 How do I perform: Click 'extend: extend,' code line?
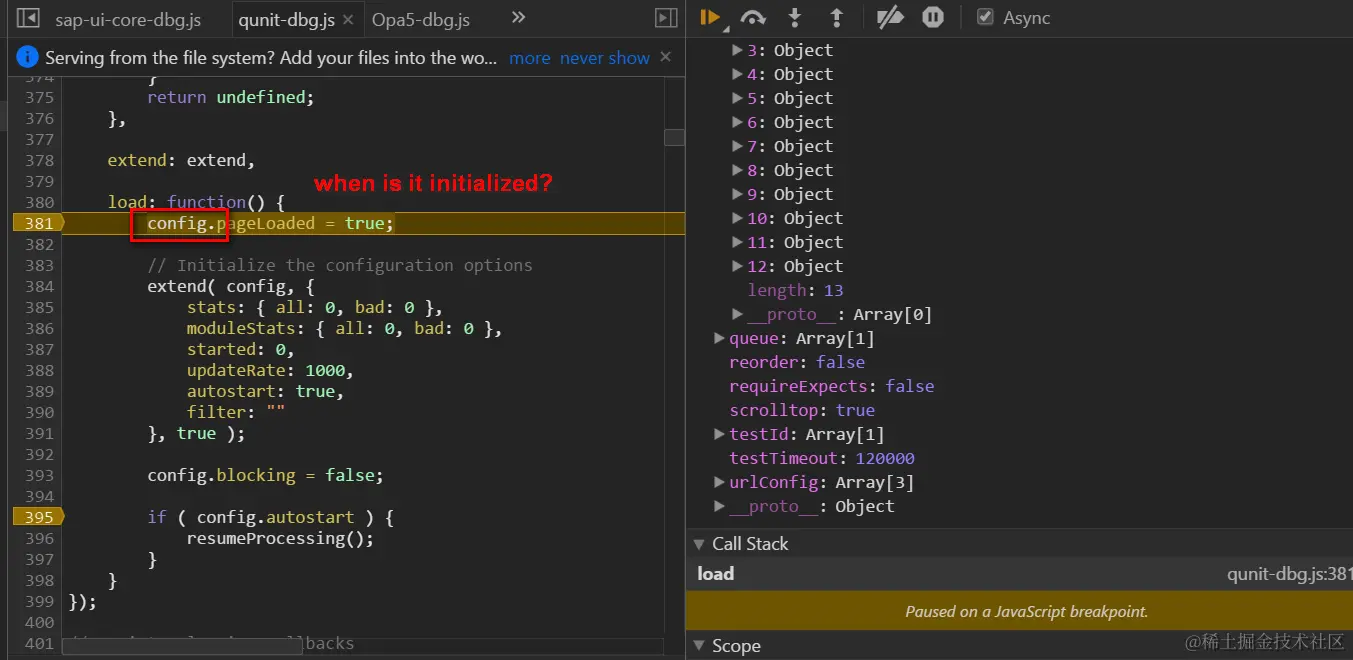[181, 160]
